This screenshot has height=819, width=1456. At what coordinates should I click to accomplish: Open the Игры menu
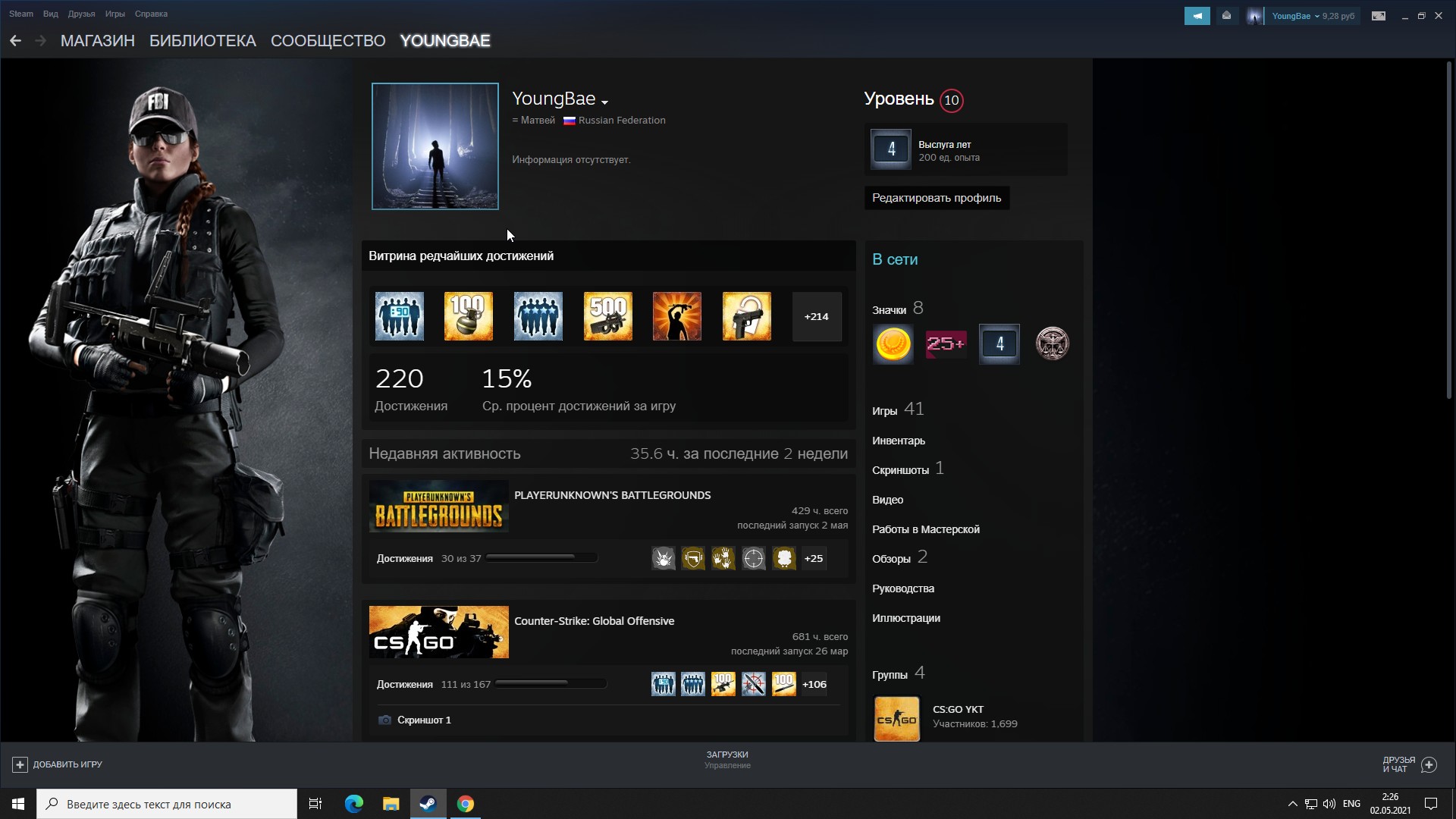click(115, 14)
